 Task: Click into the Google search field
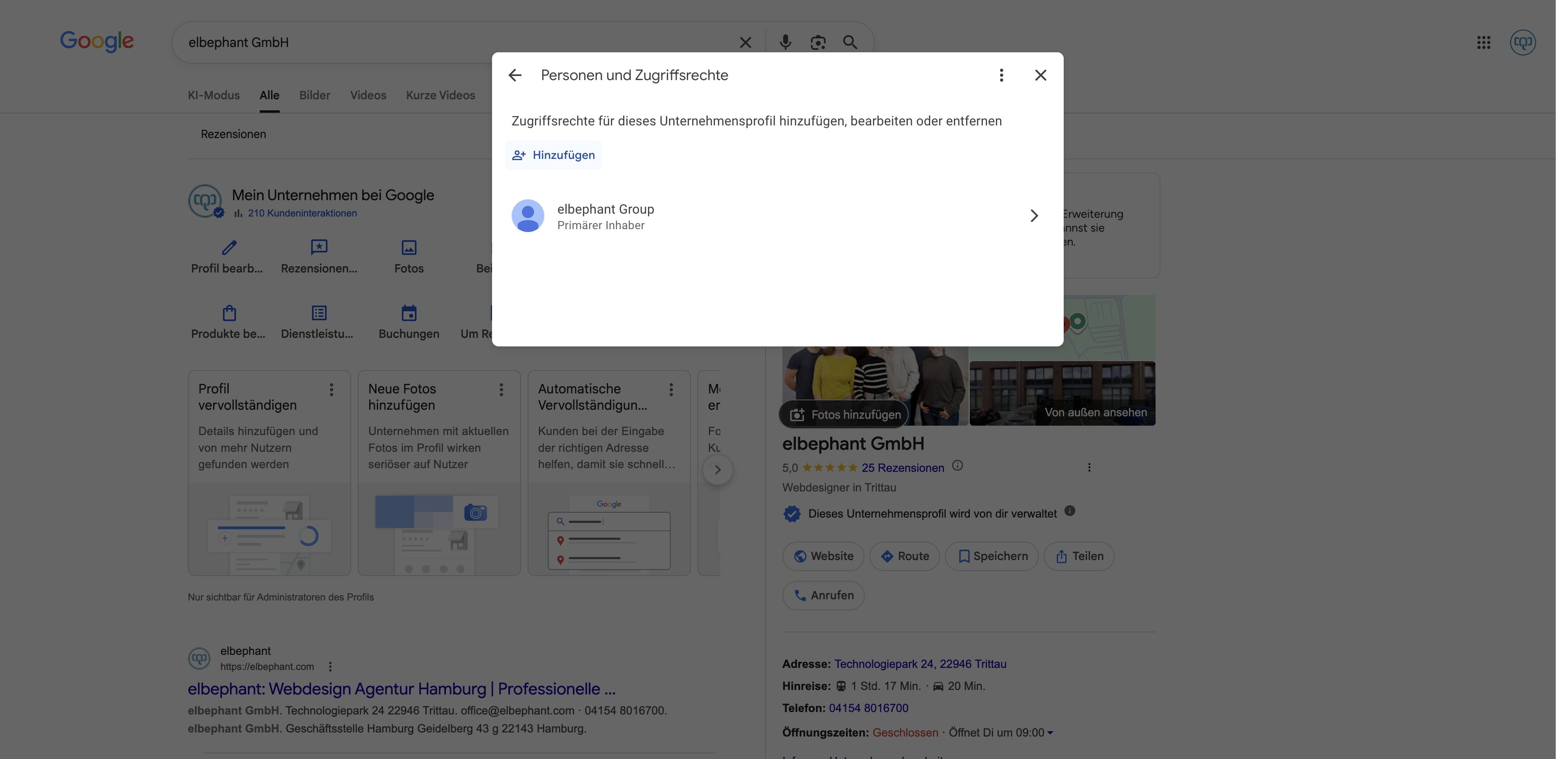pyautogui.click(x=457, y=42)
